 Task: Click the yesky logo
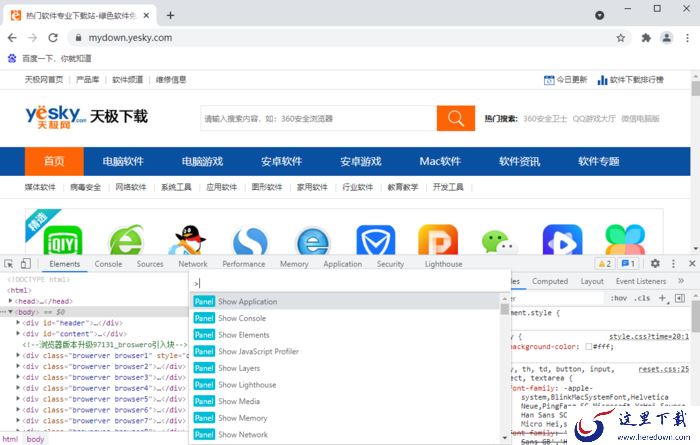55,117
